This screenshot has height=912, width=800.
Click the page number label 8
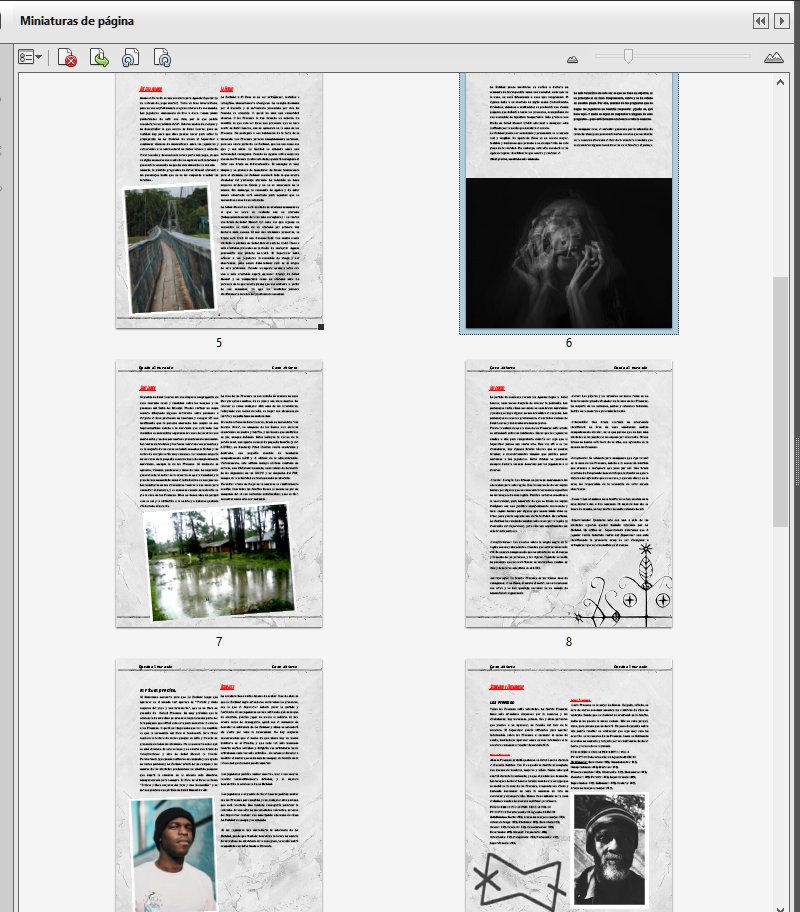[x=568, y=642]
